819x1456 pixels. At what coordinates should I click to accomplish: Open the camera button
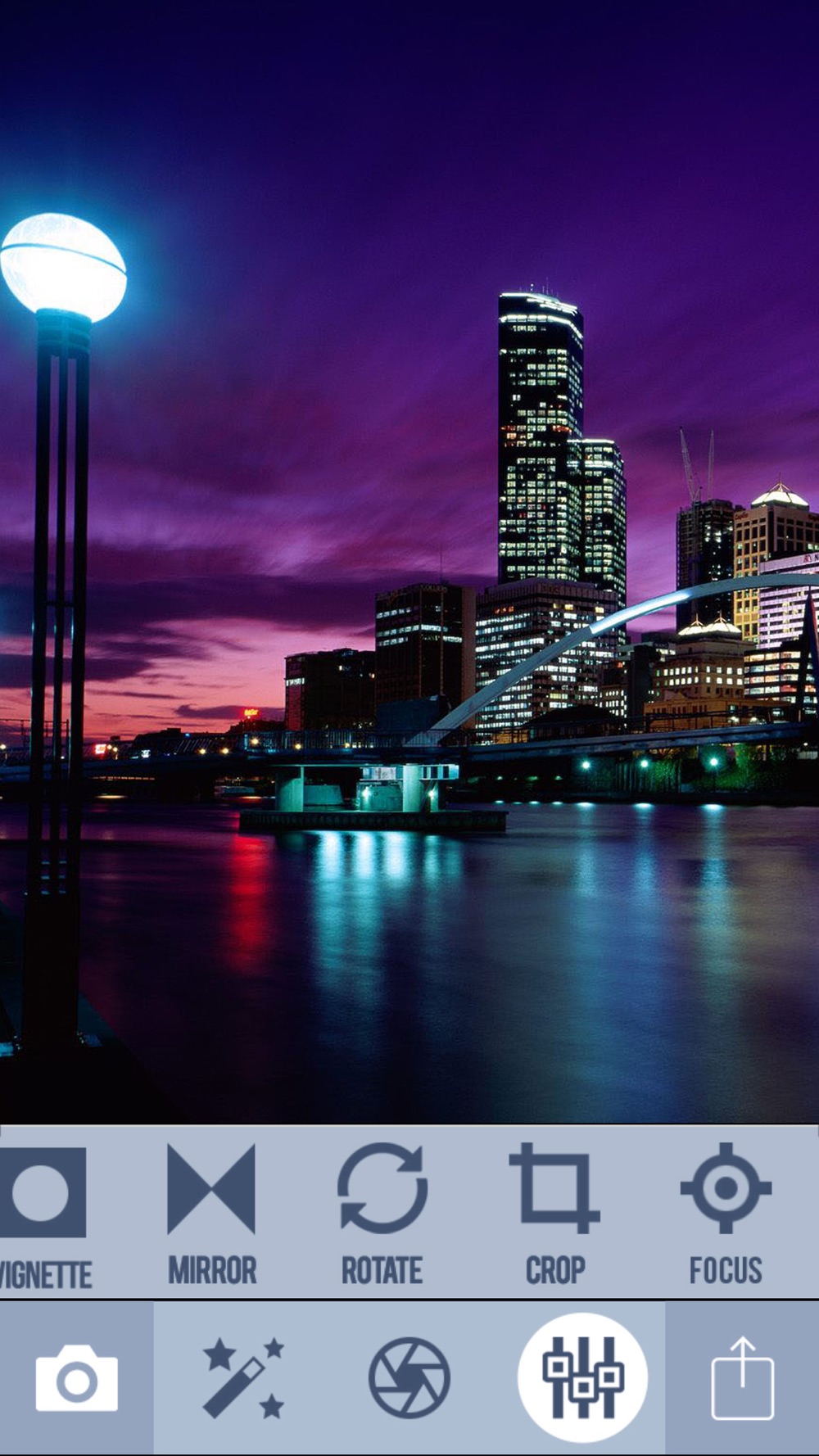[x=76, y=1378]
